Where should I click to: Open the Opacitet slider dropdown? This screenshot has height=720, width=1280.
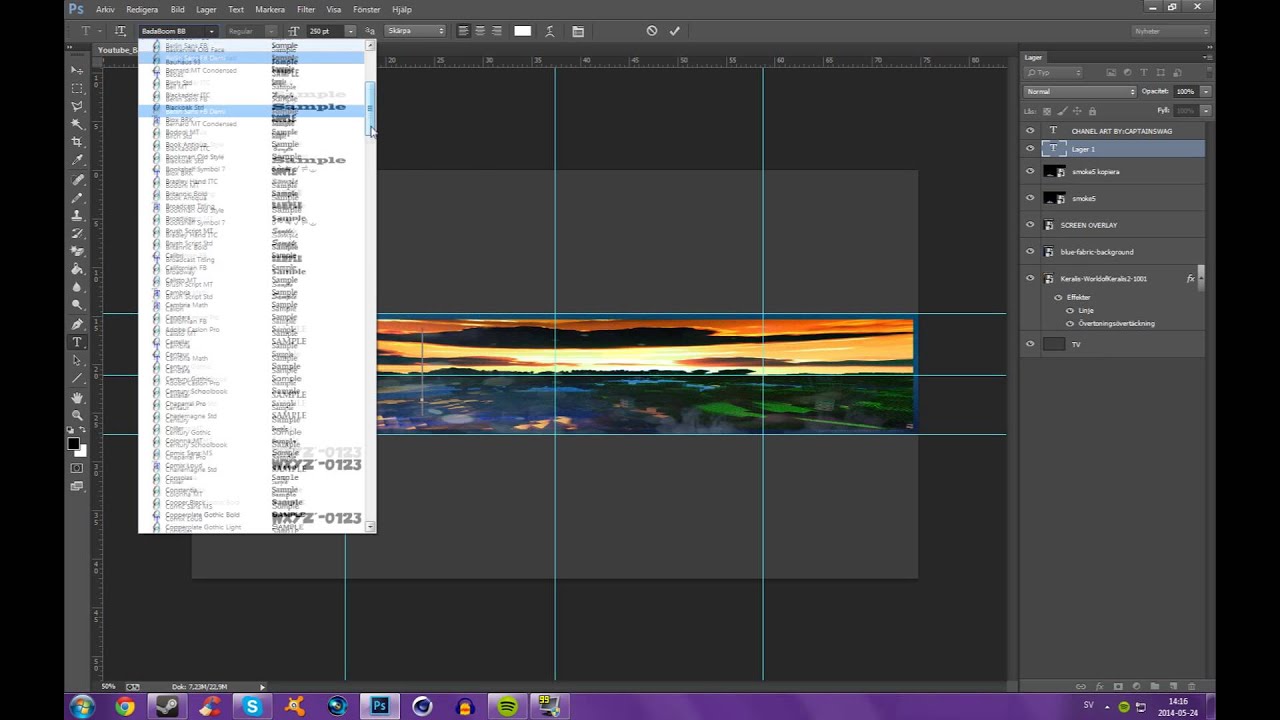1206,92
